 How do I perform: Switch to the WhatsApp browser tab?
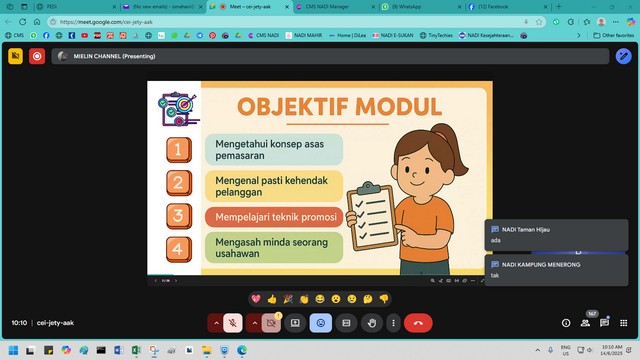[420, 7]
